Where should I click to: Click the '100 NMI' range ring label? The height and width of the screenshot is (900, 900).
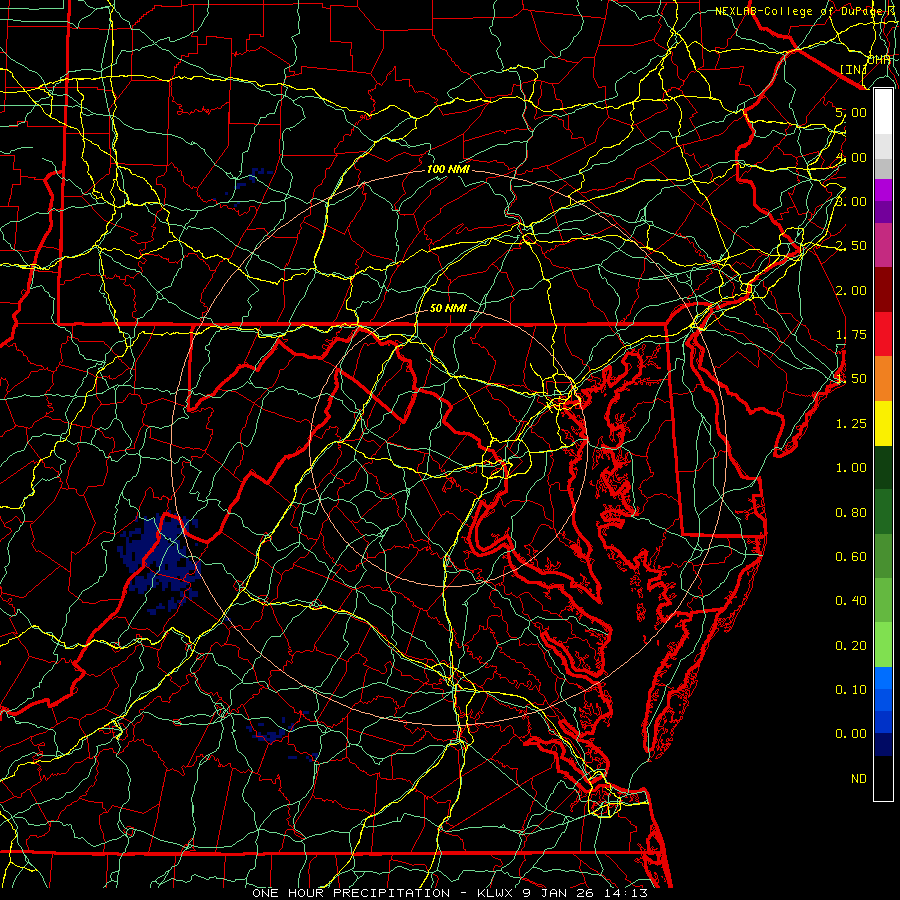click(x=448, y=169)
